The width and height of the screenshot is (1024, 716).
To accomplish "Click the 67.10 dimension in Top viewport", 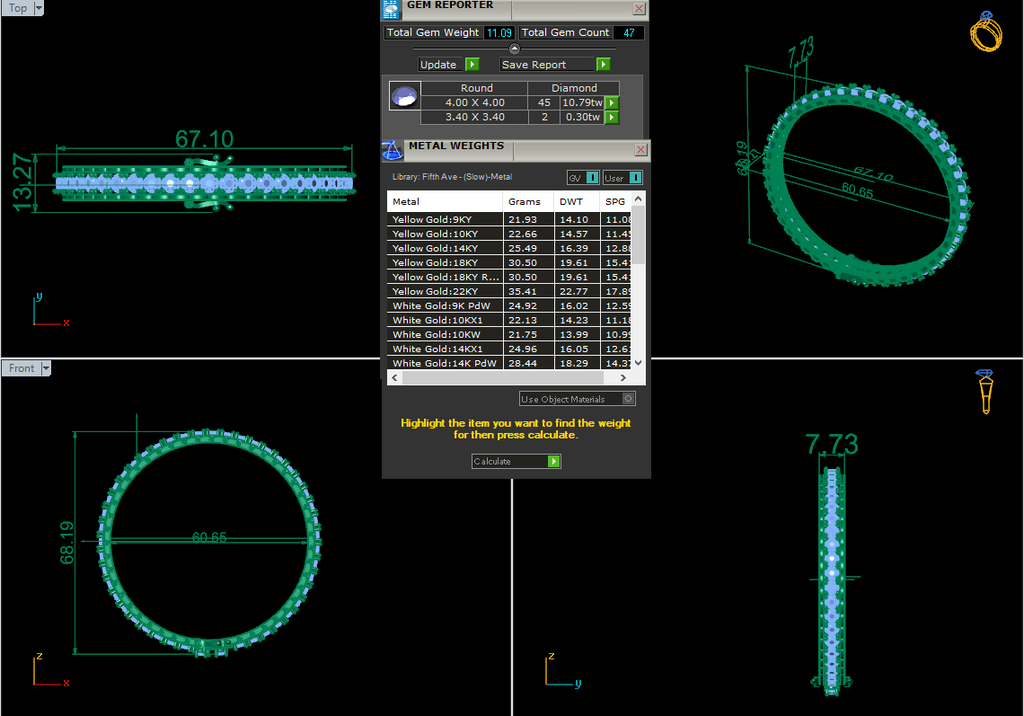I will pyautogui.click(x=204, y=138).
